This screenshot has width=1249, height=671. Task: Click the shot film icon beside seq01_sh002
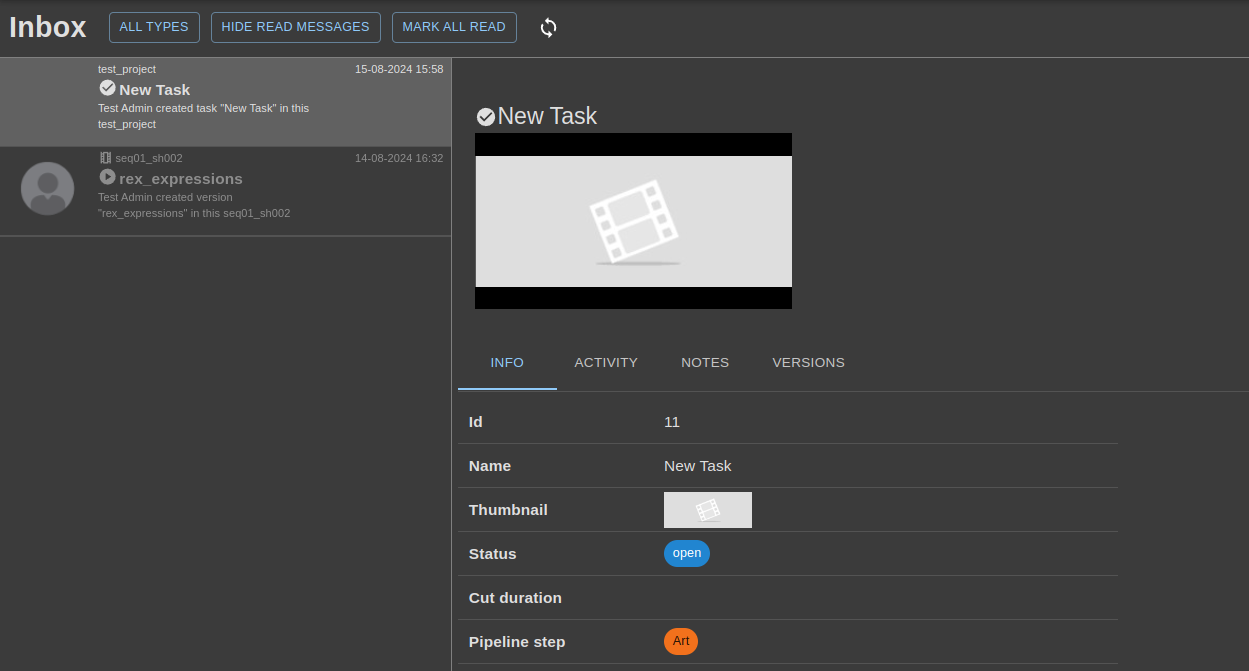[x=105, y=158]
